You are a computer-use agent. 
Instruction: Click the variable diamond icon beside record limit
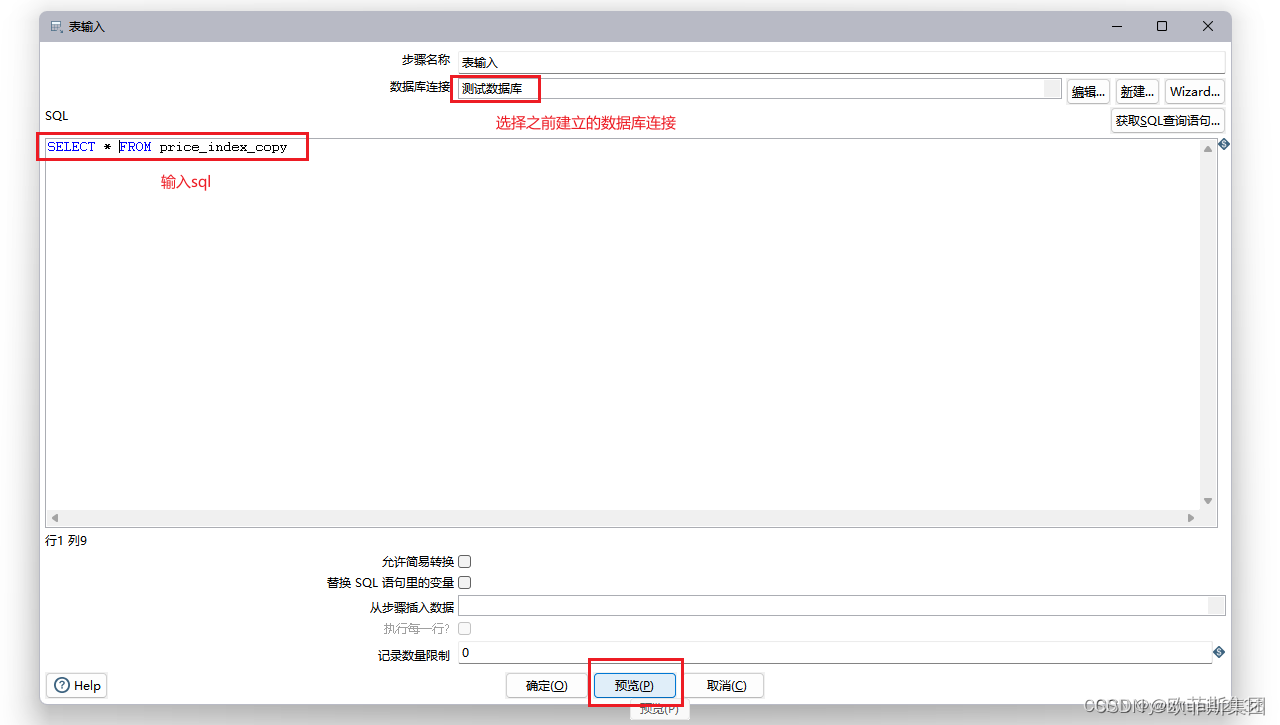[1219, 652]
